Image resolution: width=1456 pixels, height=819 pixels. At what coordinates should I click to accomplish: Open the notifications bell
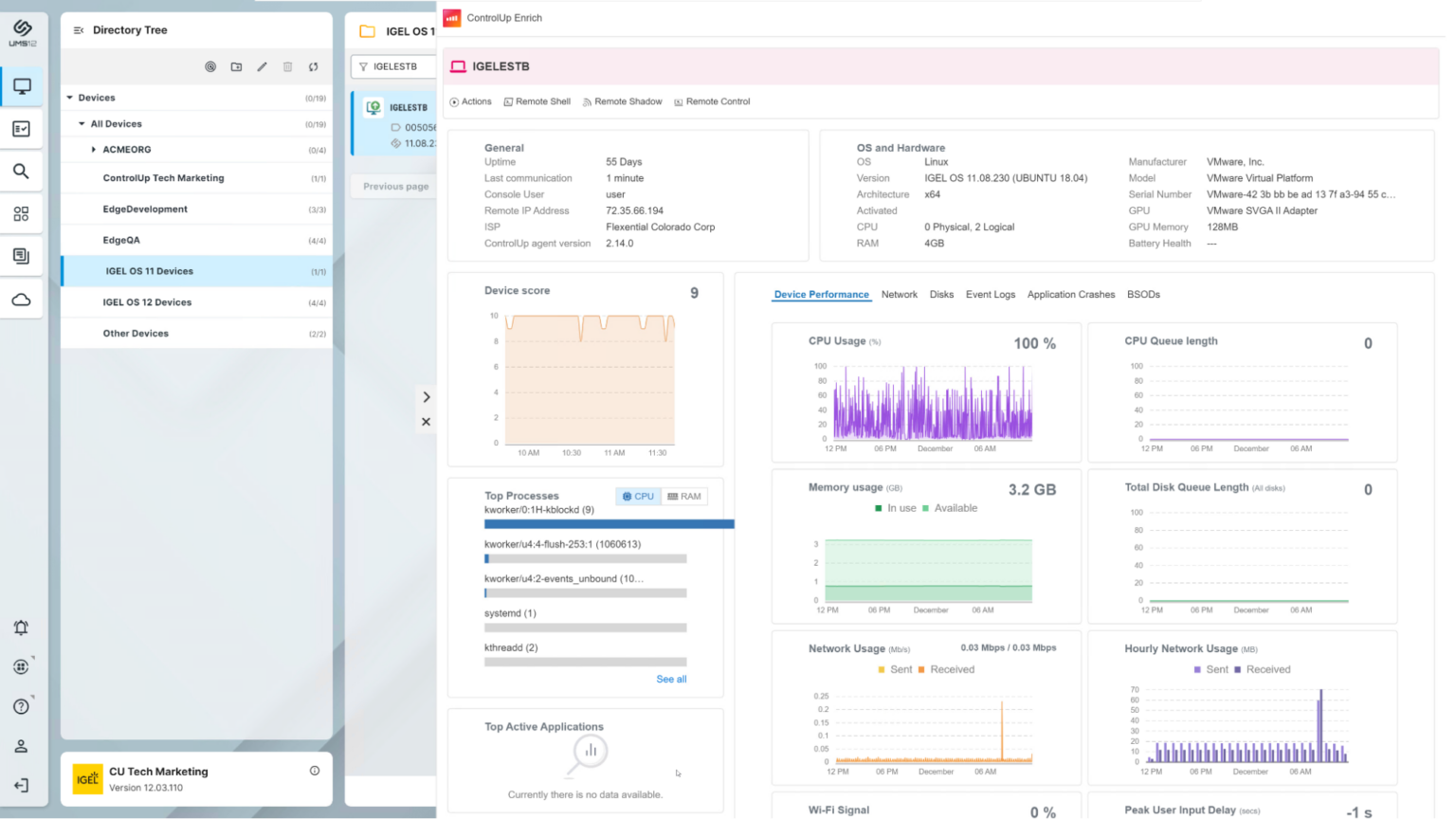pos(21,628)
